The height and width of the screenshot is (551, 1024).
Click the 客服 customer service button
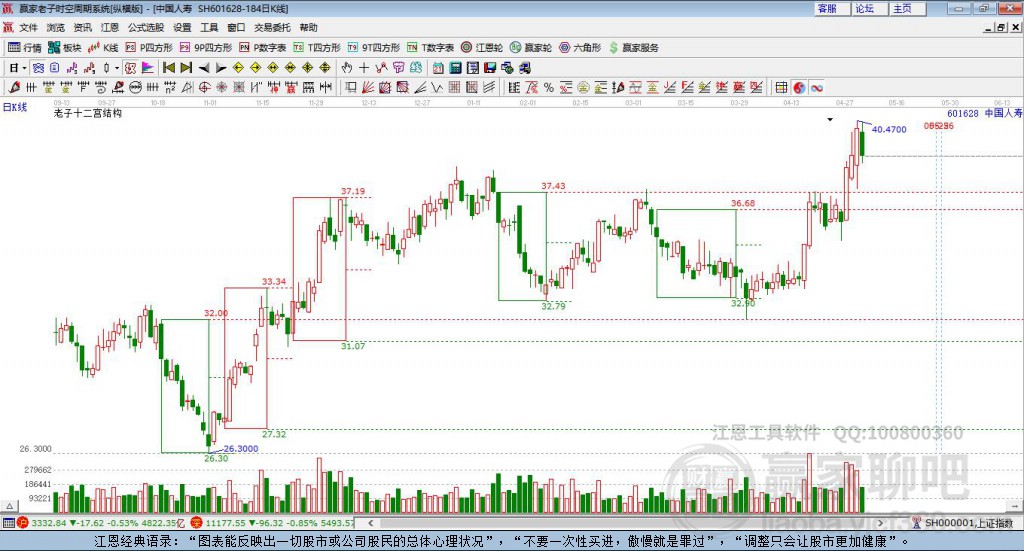coord(831,8)
